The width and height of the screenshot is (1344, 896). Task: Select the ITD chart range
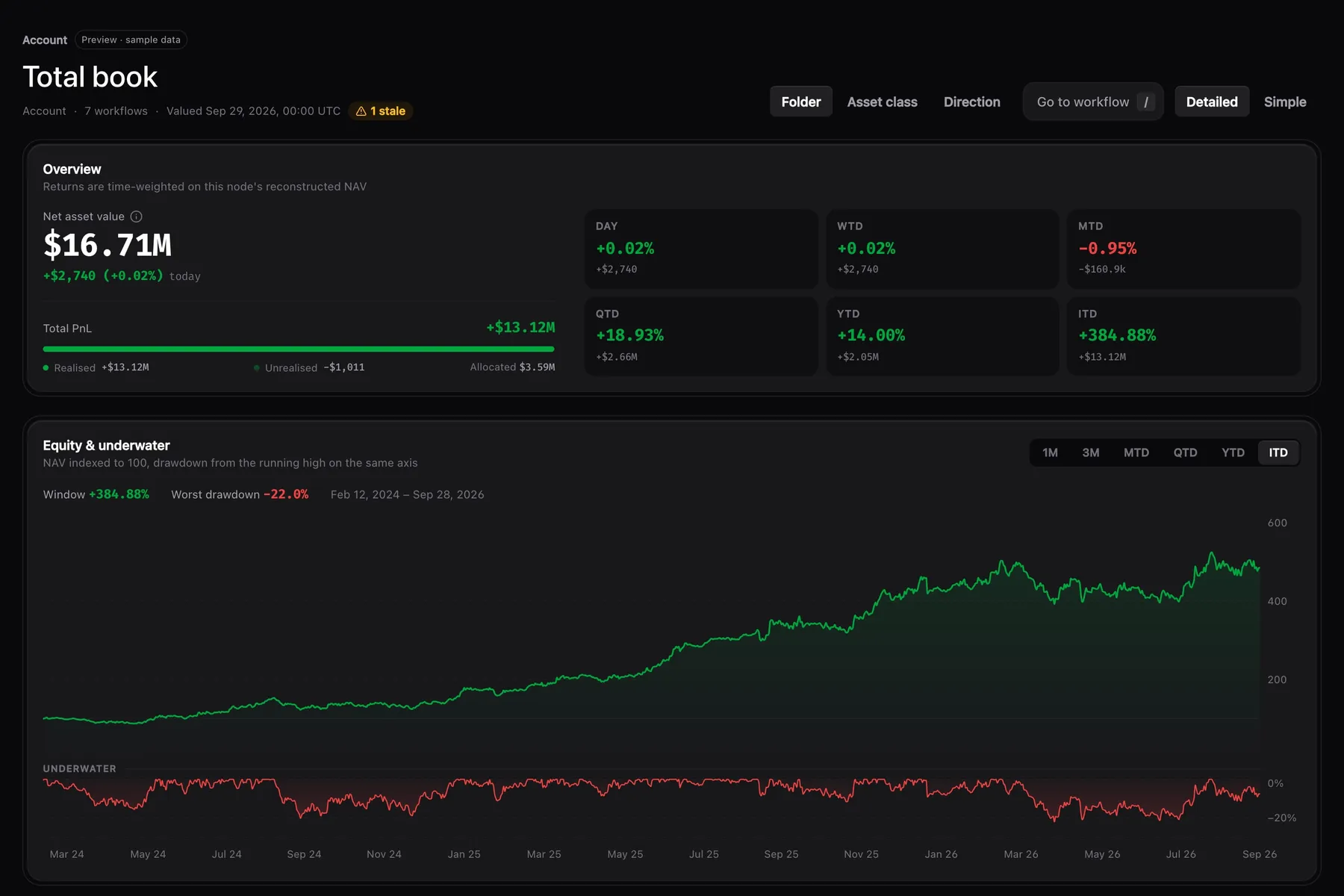[x=1278, y=453]
